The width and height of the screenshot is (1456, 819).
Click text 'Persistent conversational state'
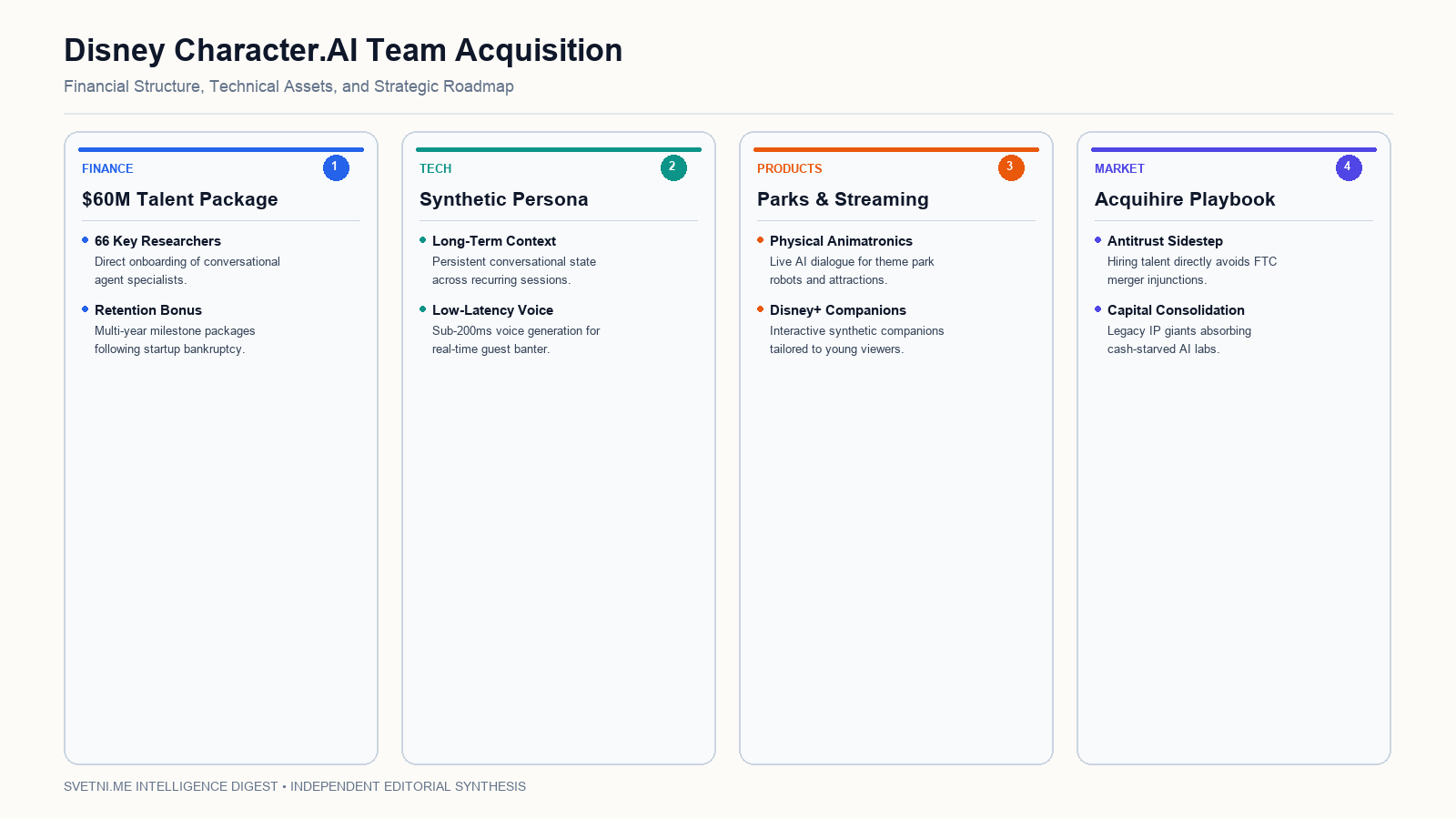point(514,261)
